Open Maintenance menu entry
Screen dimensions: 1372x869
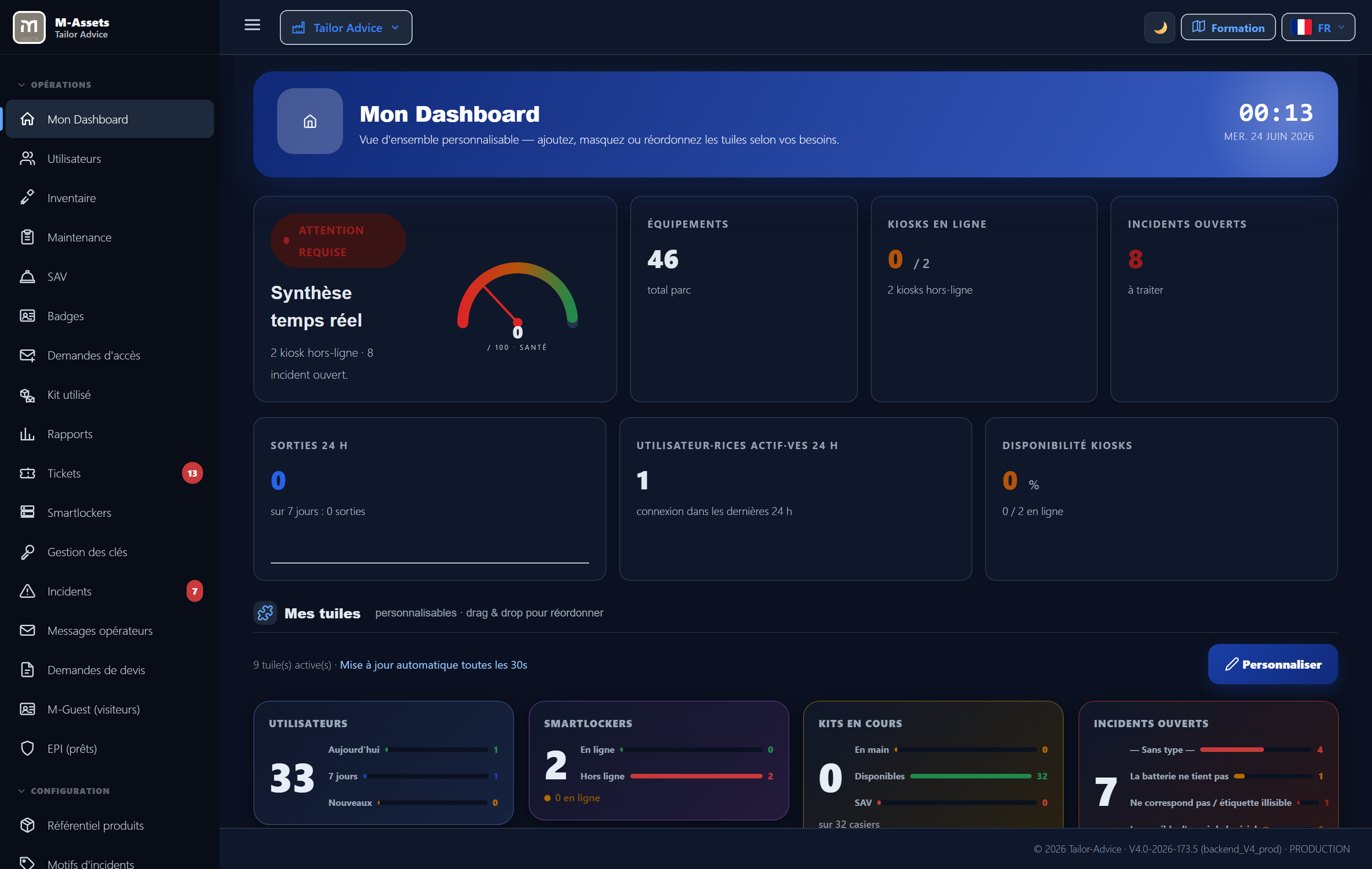point(110,237)
